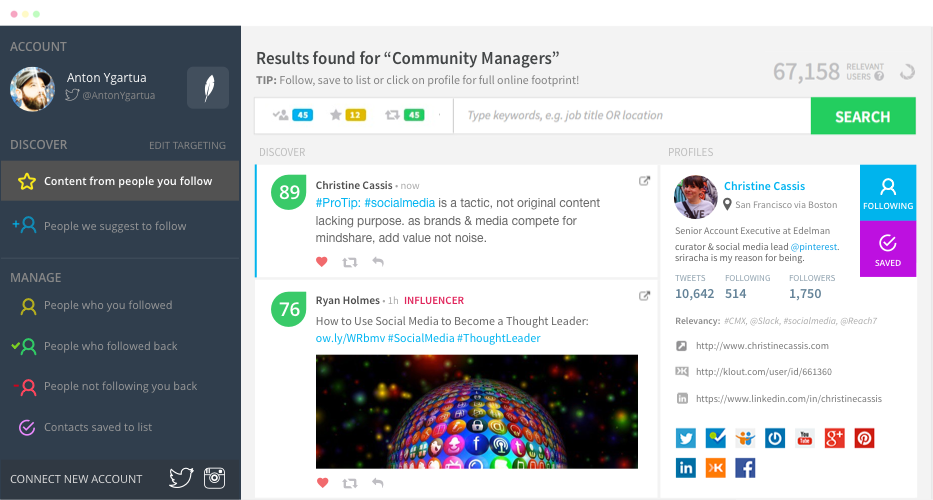Viewport: 933px width, 500px height.
Task: Click the keywords search input field
Action: coord(632,116)
